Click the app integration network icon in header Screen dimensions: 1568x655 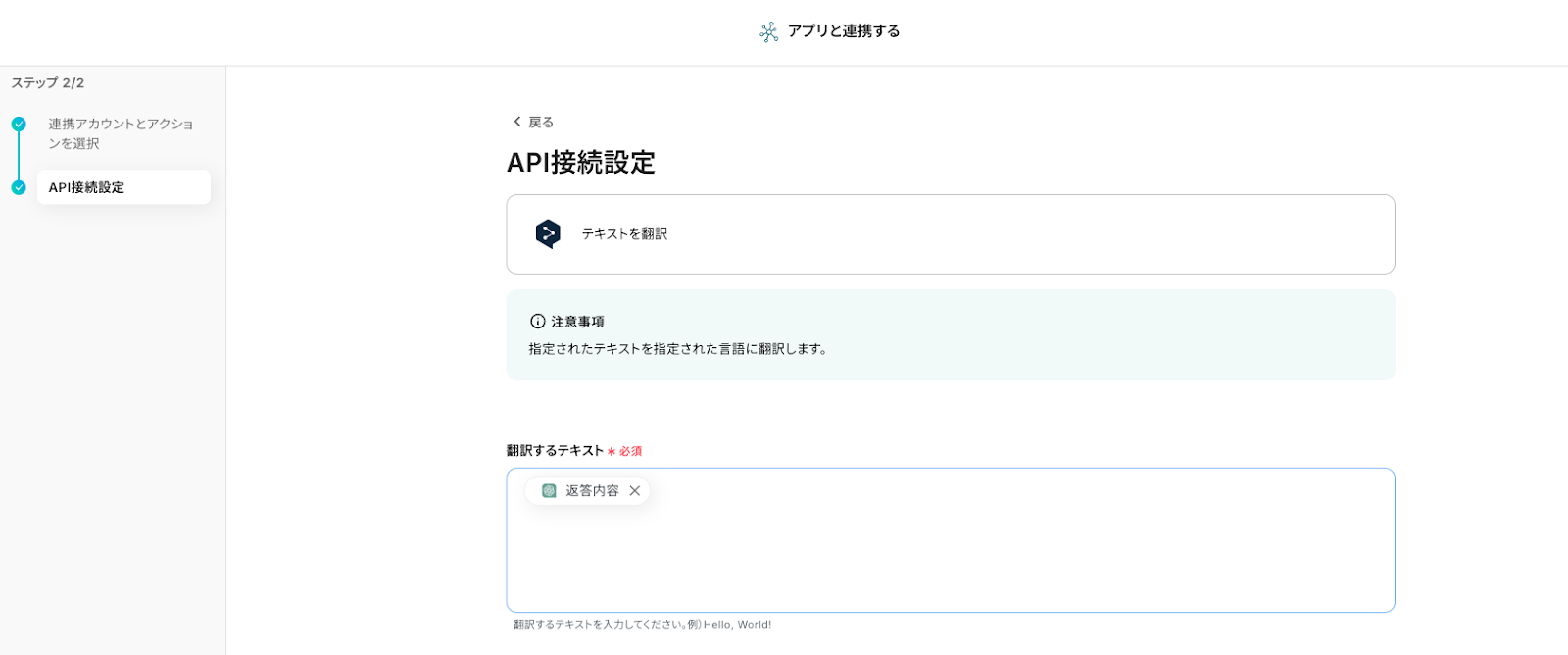pos(769,32)
